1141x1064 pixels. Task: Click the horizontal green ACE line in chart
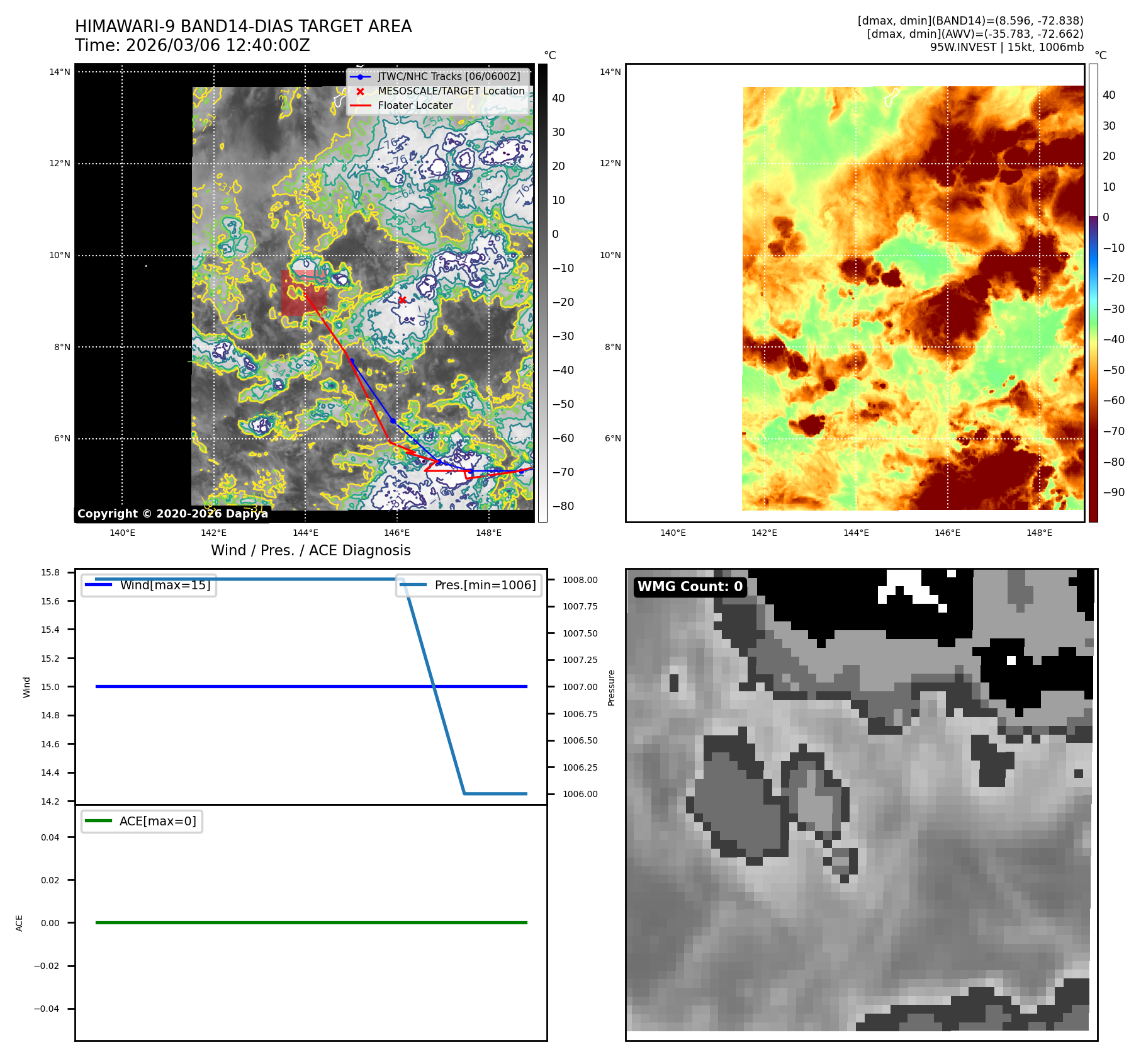[311, 922]
